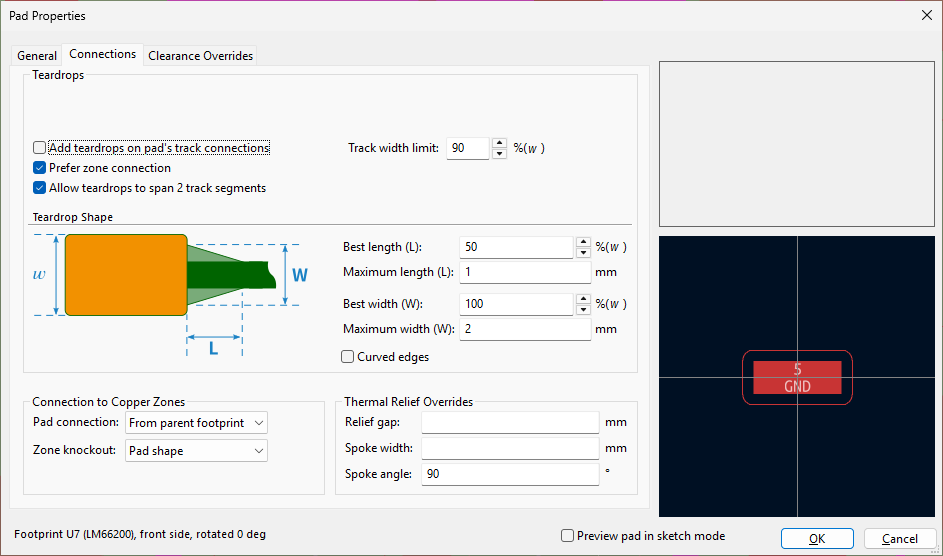Increase best length value using up spinner

583,241
